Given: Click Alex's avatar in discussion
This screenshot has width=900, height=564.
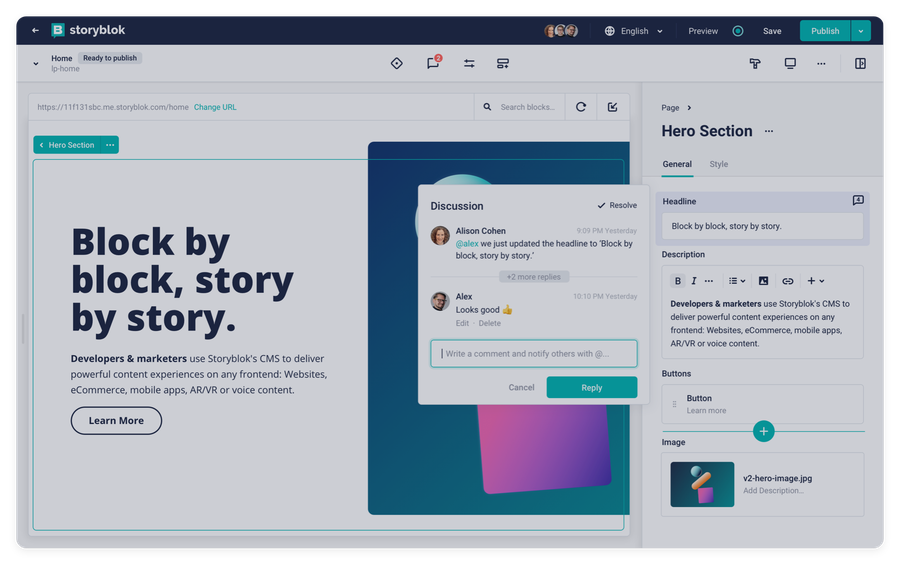Looking at the screenshot, I should coord(440,301).
